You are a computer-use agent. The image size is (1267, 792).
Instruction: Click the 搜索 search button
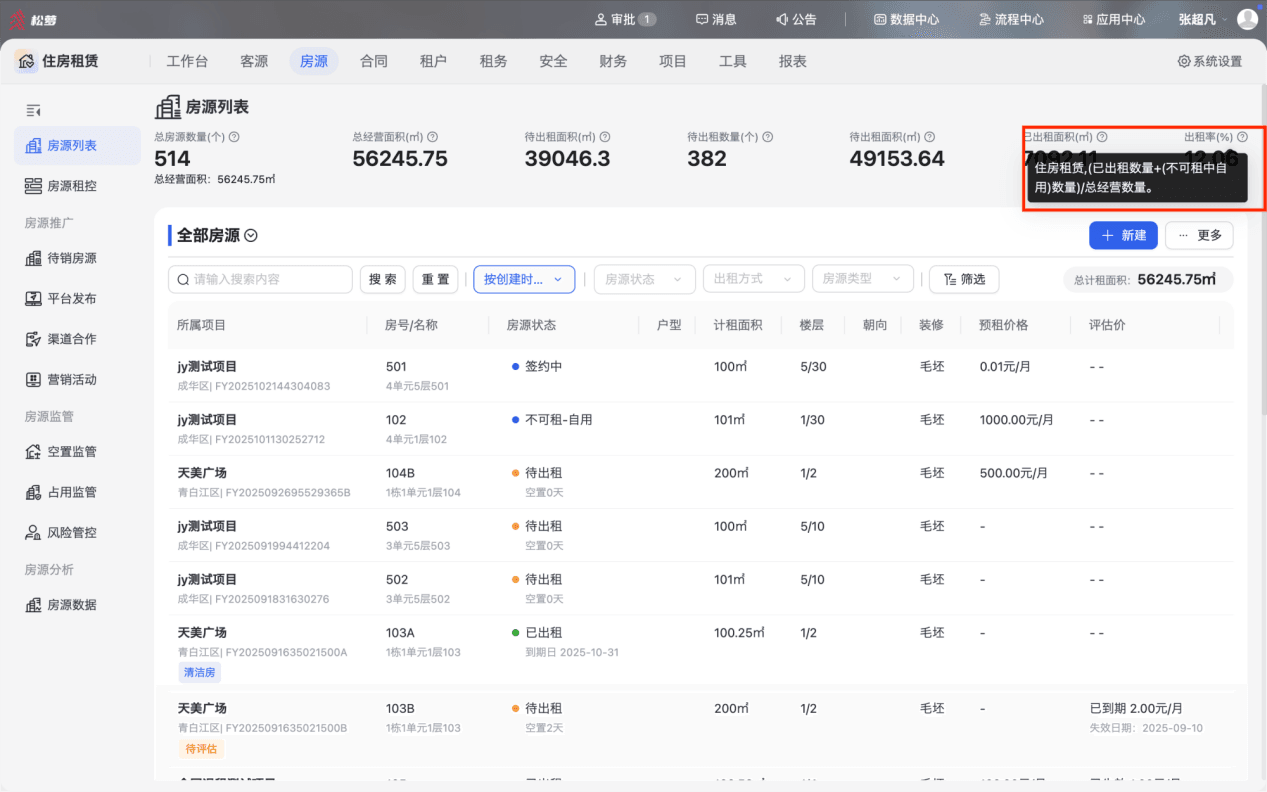click(x=383, y=279)
